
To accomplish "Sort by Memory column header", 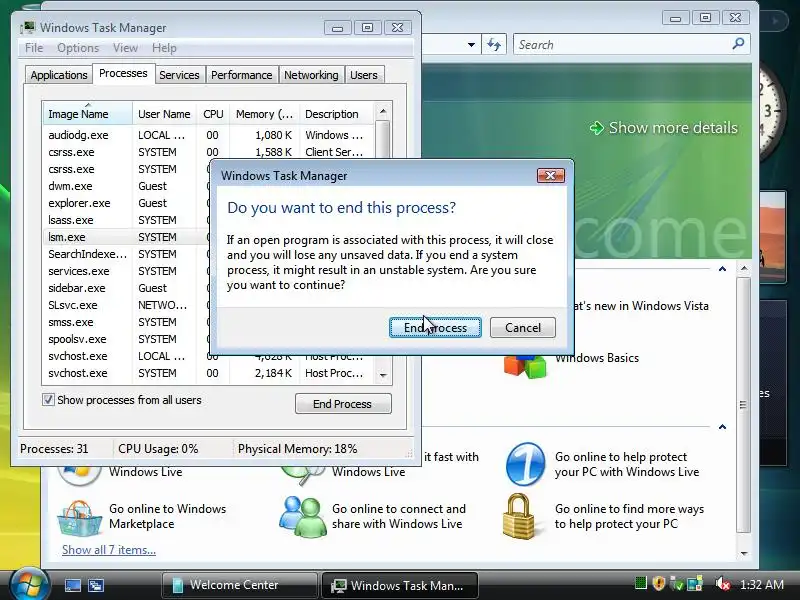I will (x=264, y=114).
